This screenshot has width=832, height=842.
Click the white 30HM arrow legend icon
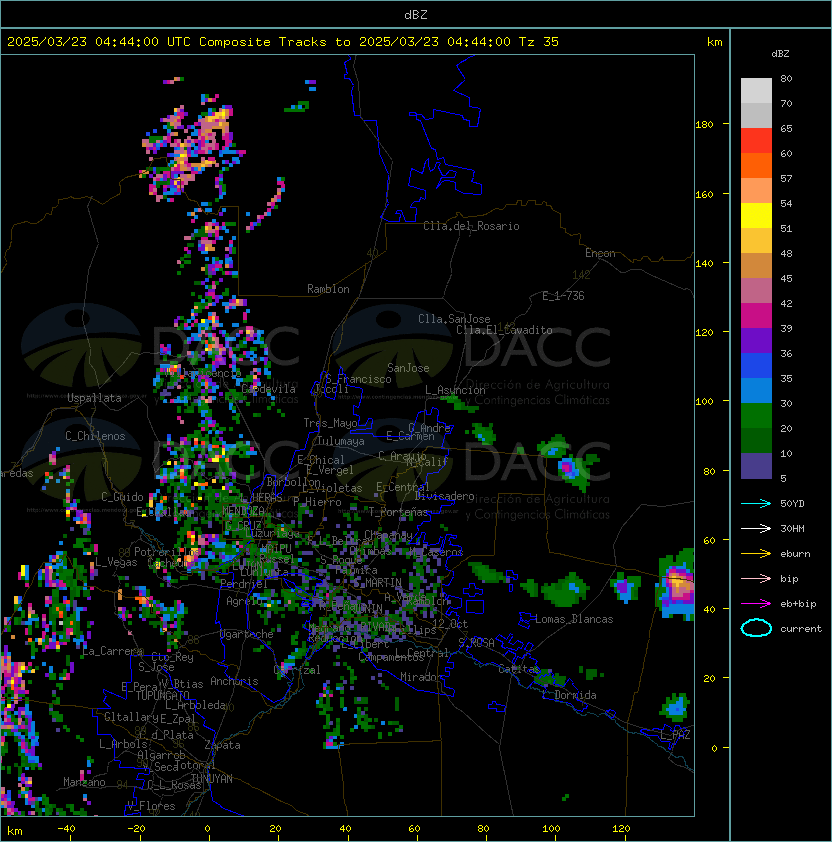click(x=756, y=528)
